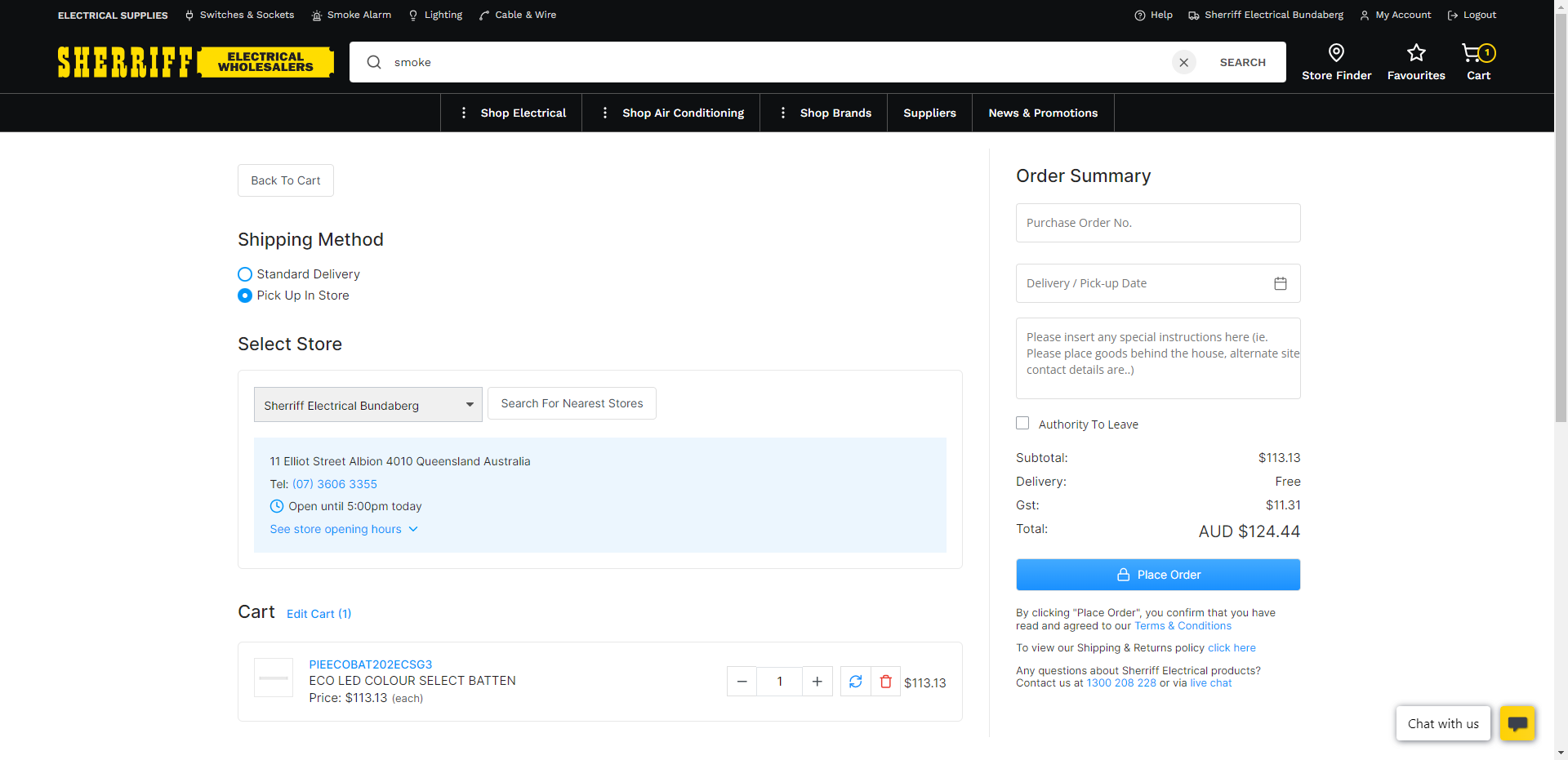Click the Place Order button

tap(1157, 575)
